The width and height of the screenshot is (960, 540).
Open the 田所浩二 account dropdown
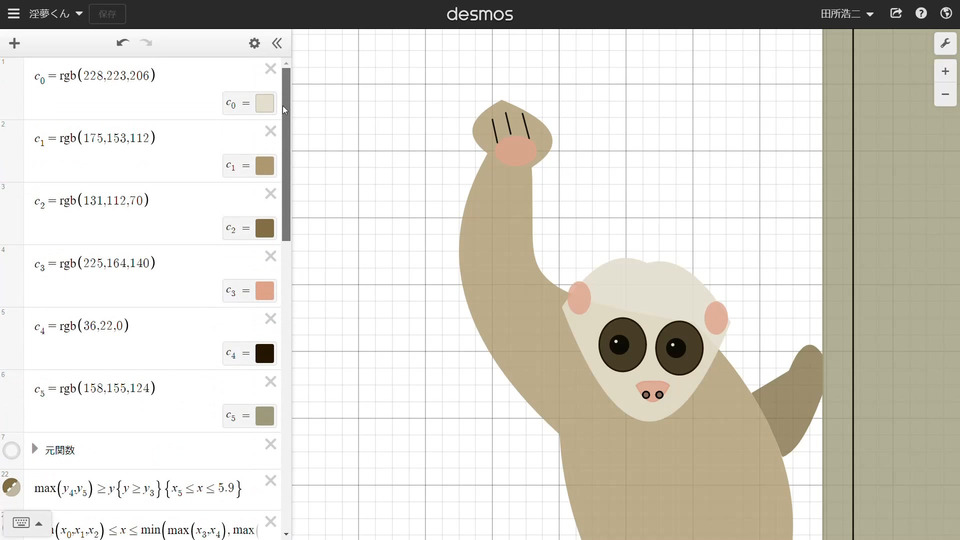(x=847, y=13)
